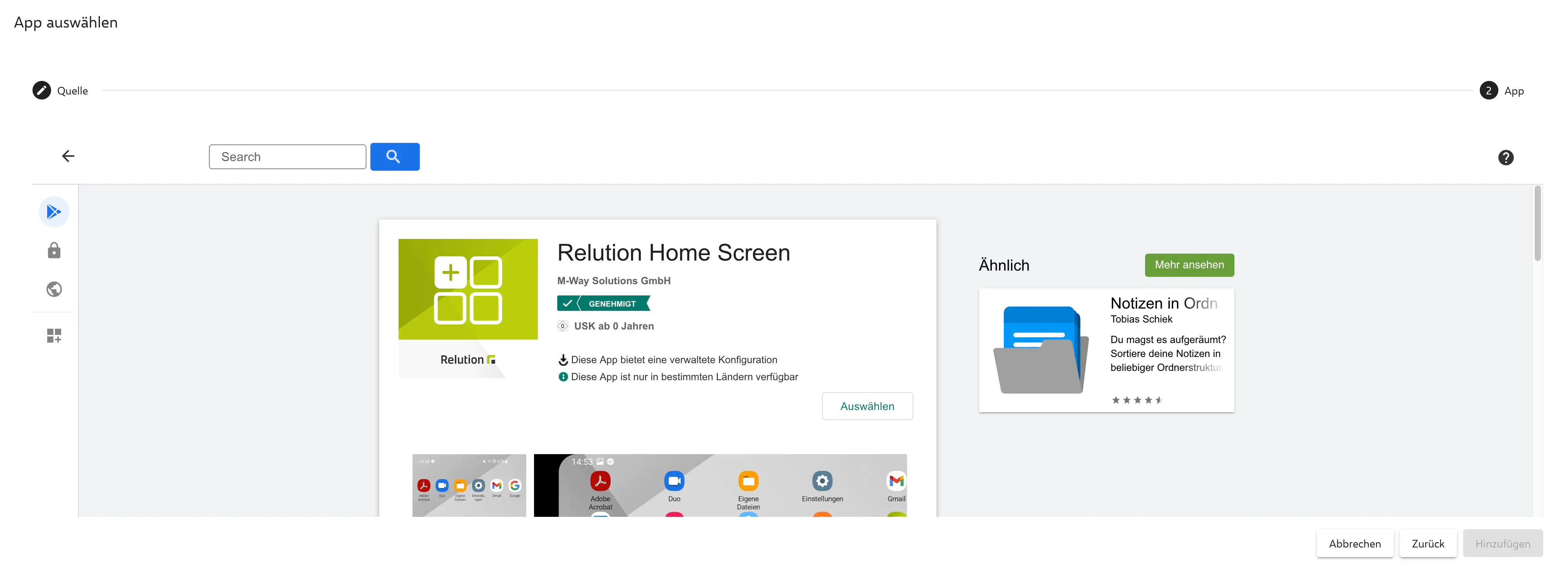
Task: Click the star rating of Notizen app
Action: tap(1137, 400)
